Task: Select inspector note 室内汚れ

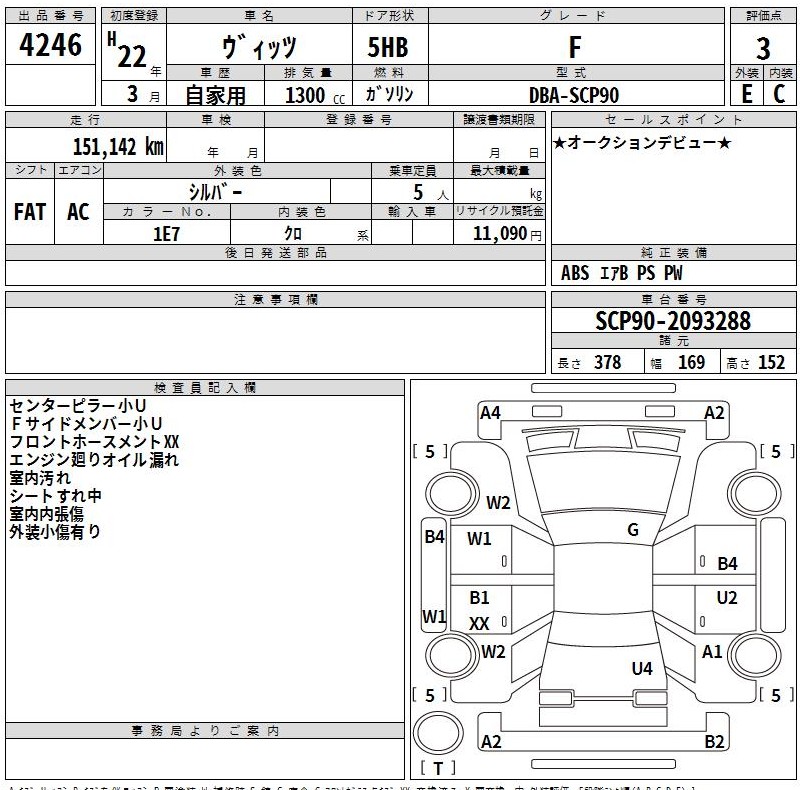Action: [40, 478]
